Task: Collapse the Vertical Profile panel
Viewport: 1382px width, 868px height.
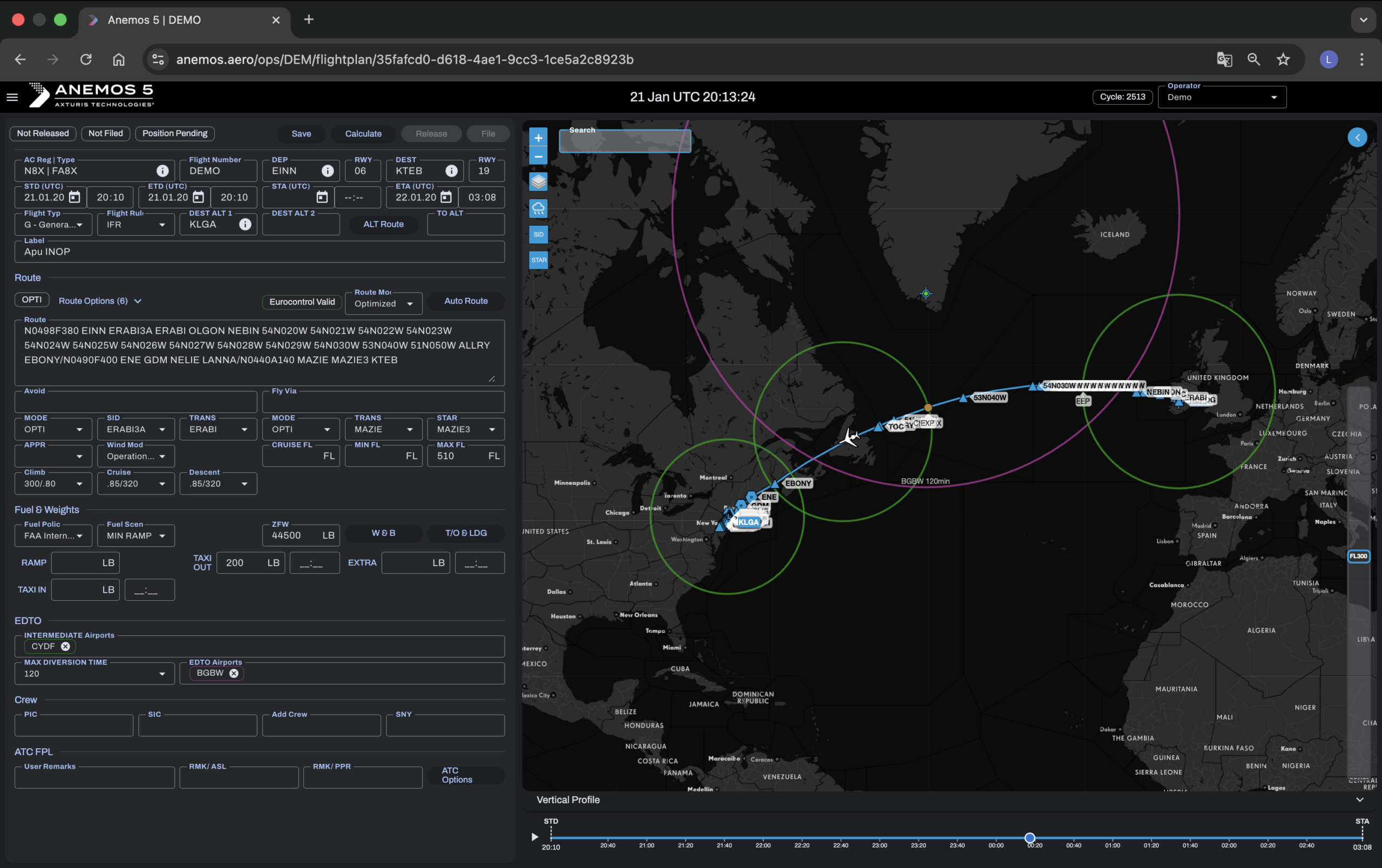Action: 1359,800
